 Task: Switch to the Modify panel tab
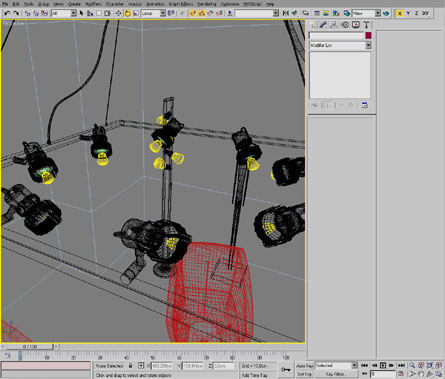tap(323, 25)
